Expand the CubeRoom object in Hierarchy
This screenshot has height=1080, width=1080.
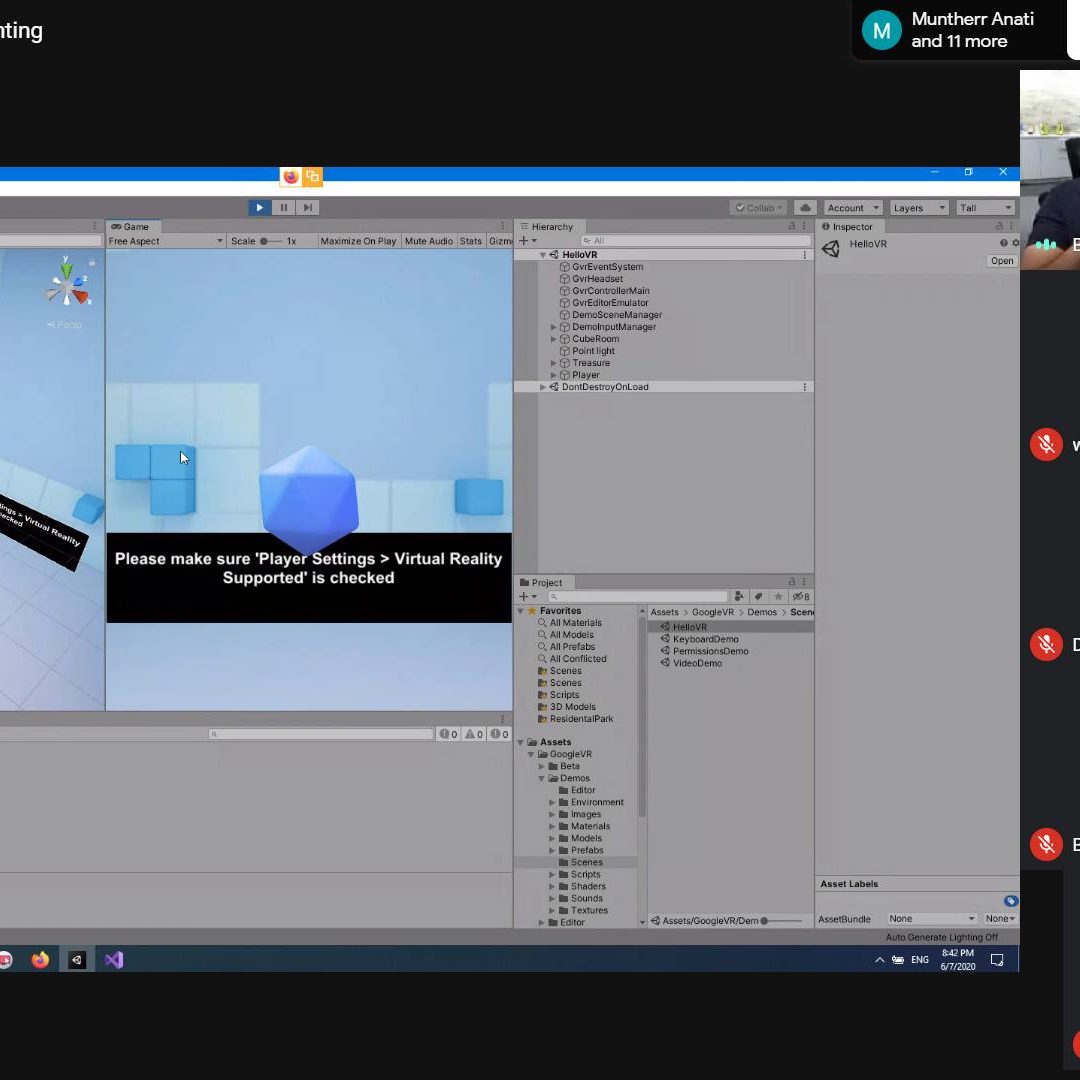pyautogui.click(x=554, y=339)
